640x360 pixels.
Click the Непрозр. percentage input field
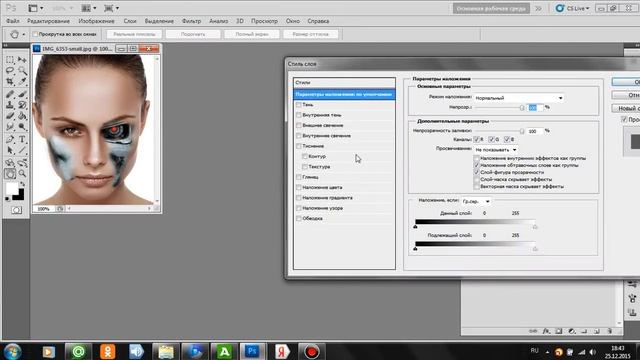click(x=535, y=107)
